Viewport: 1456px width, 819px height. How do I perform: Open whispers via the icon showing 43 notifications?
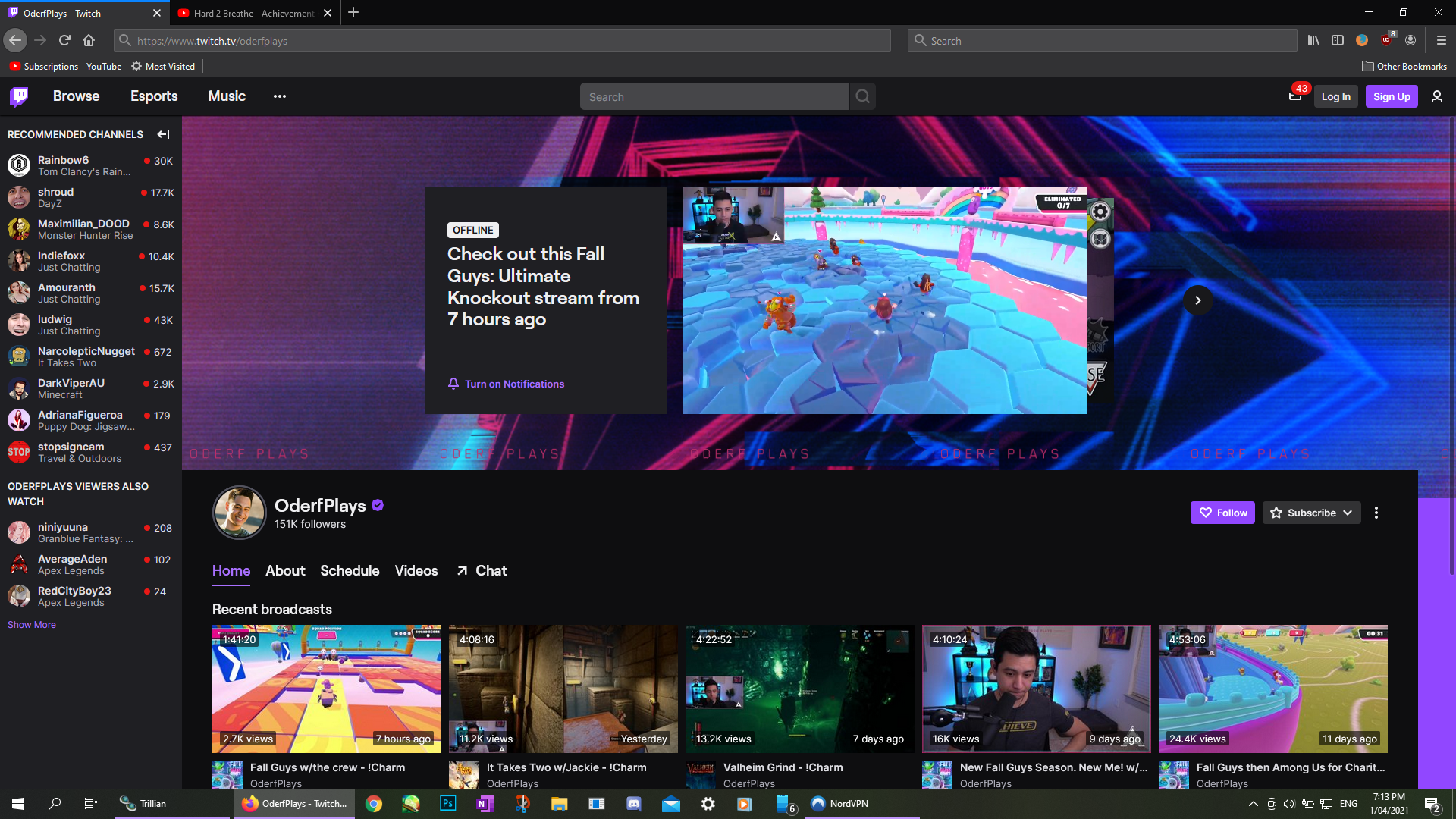(x=1295, y=96)
